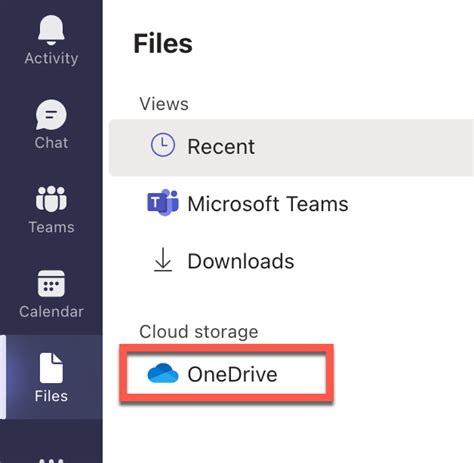Click the Chat text label
The width and height of the screenshot is (474, 463).
click(x=51, y=143)
